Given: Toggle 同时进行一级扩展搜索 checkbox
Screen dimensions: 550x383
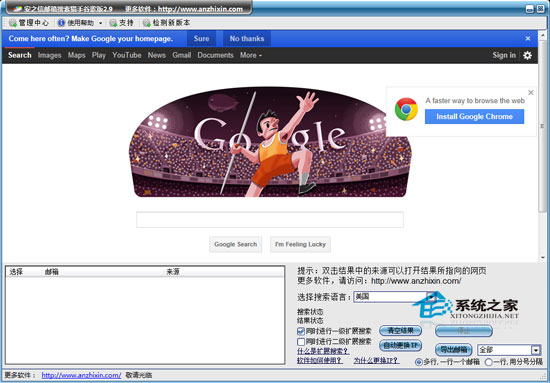Looking at the screenshot, I should tap(301, 331).
